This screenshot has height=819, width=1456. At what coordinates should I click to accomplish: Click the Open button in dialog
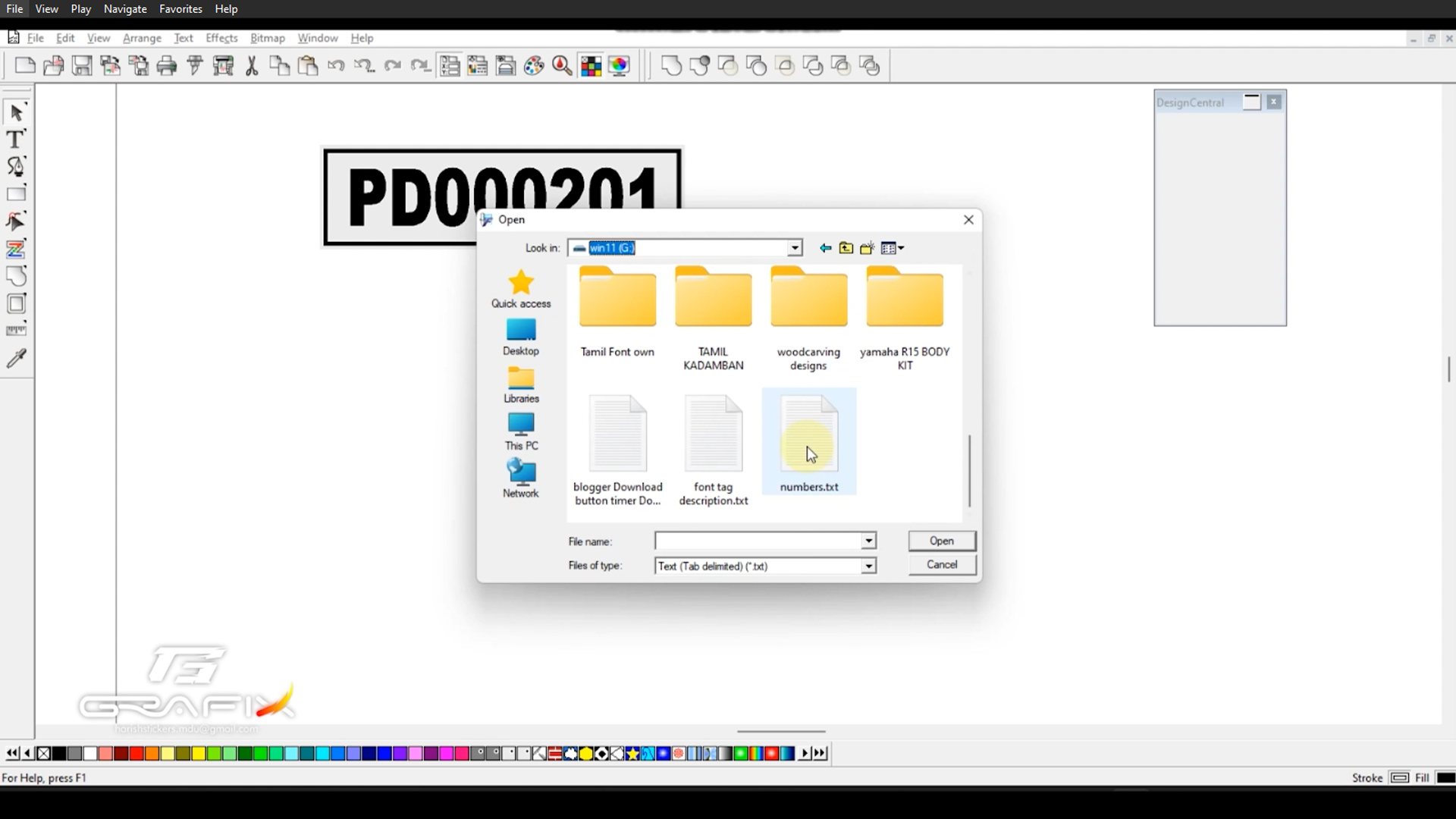tap(942, 541)
